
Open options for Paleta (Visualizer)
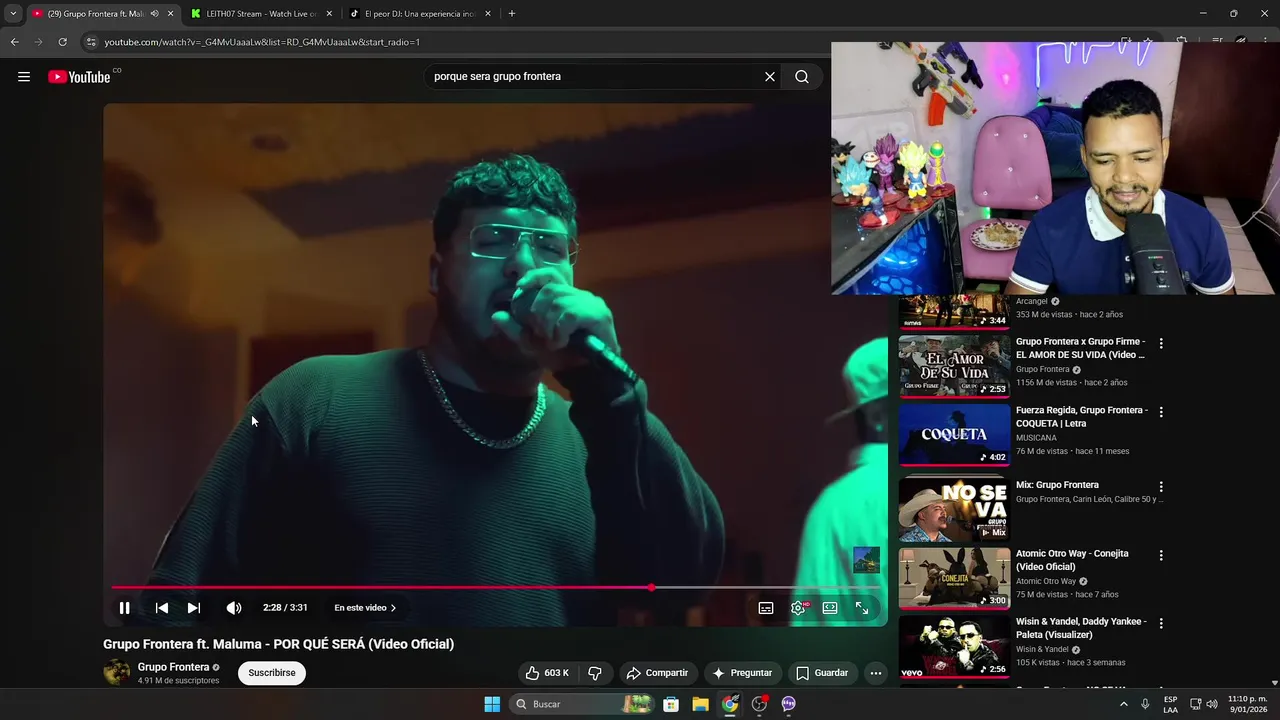[1161, 623]
